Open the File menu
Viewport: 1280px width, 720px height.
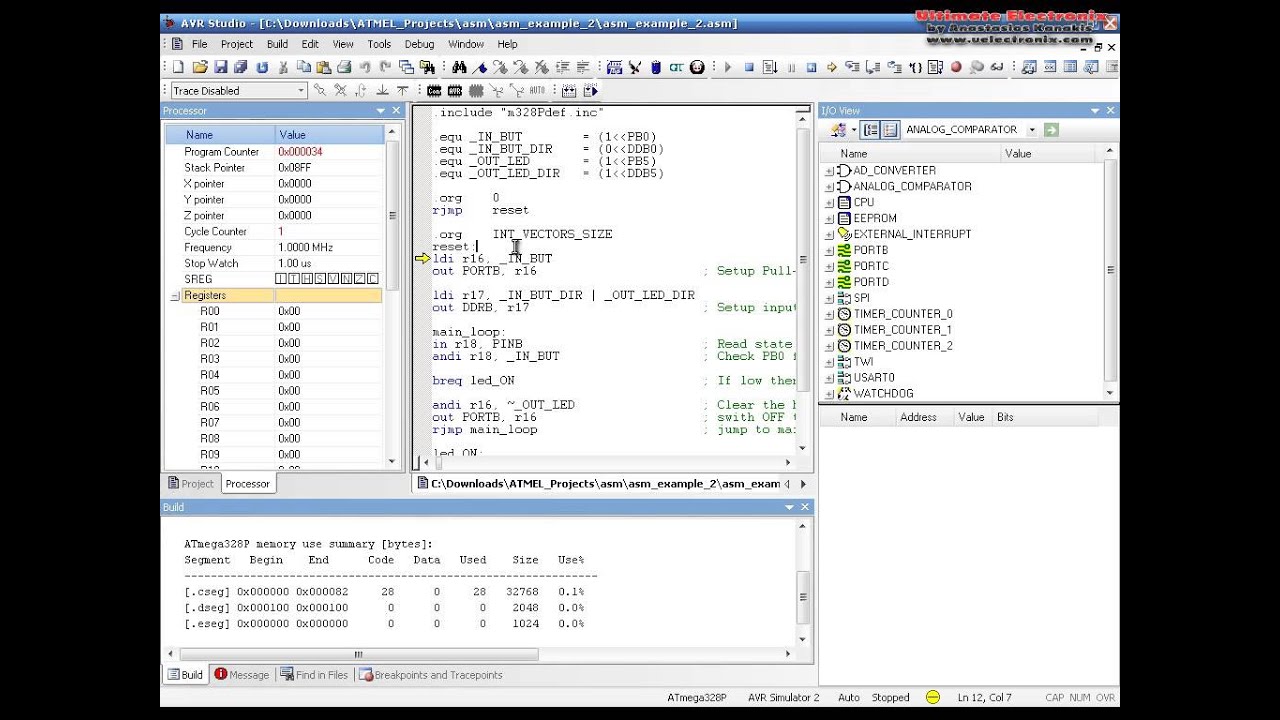click(x=199, y=44)
